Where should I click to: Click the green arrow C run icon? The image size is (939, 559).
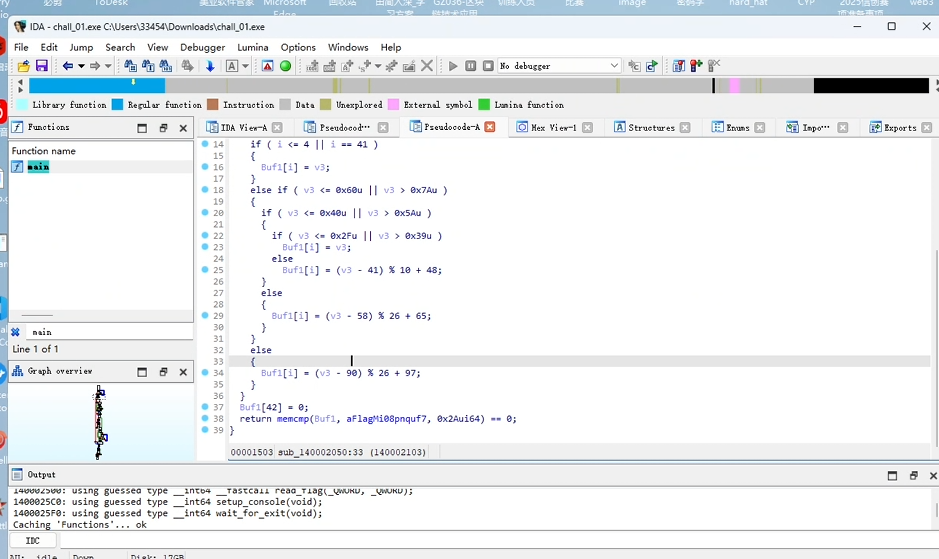click(x=652, y=66)
